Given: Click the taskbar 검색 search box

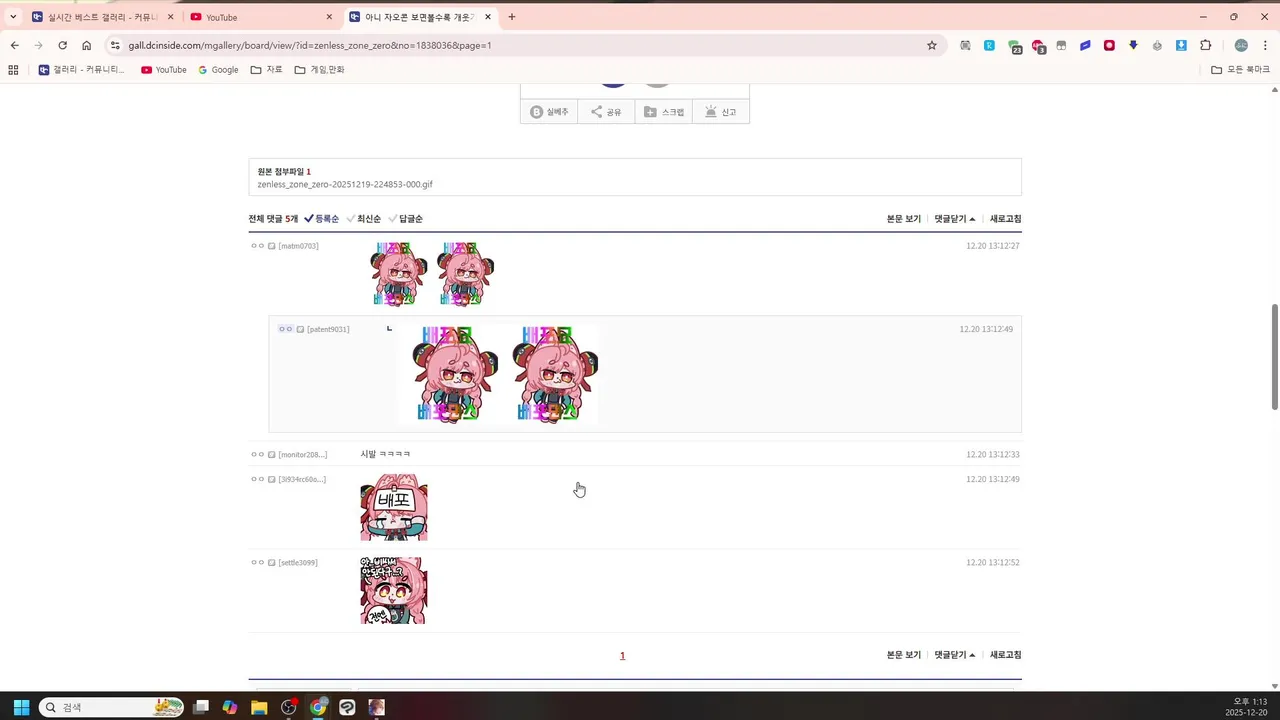Looking at the screenshot, I should [111, 707].
